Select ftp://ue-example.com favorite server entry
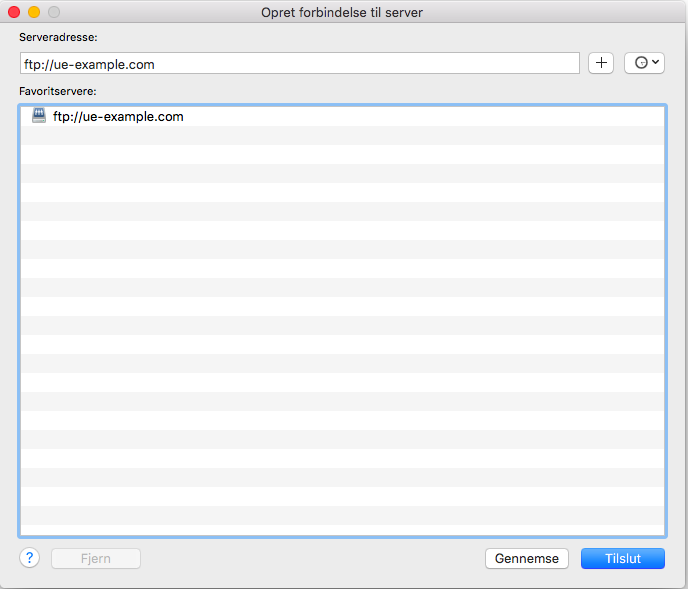The height and width of the screenshot is (589, 688). point(118,117)
